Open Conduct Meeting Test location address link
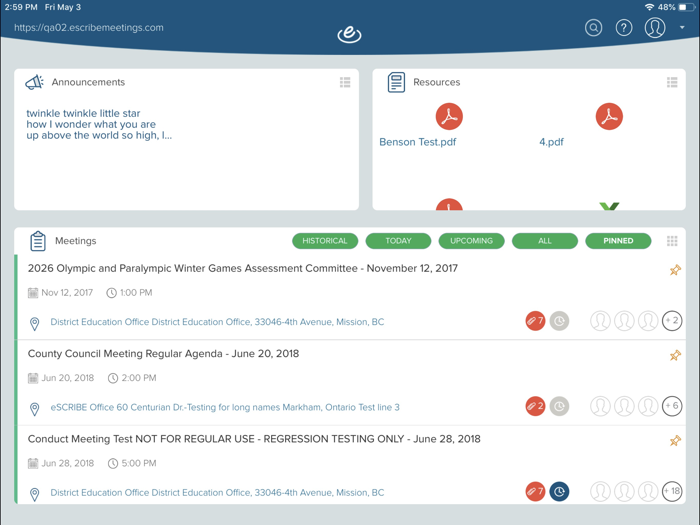 (x=217, y=492)
